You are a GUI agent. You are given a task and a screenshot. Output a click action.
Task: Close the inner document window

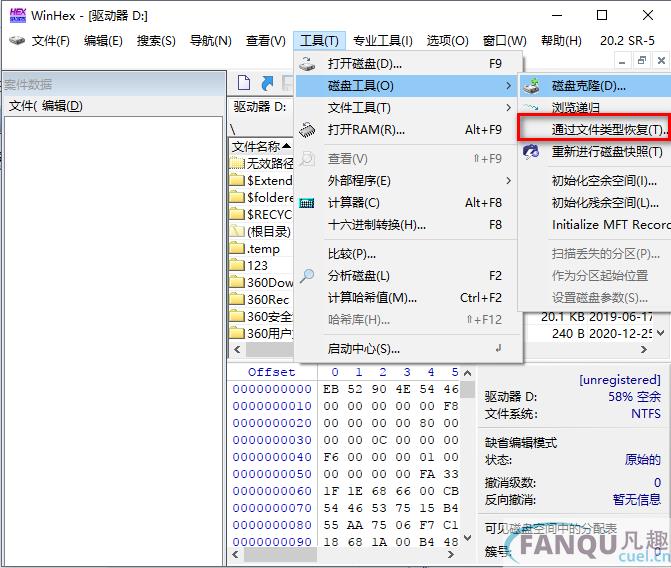point(661,60)
